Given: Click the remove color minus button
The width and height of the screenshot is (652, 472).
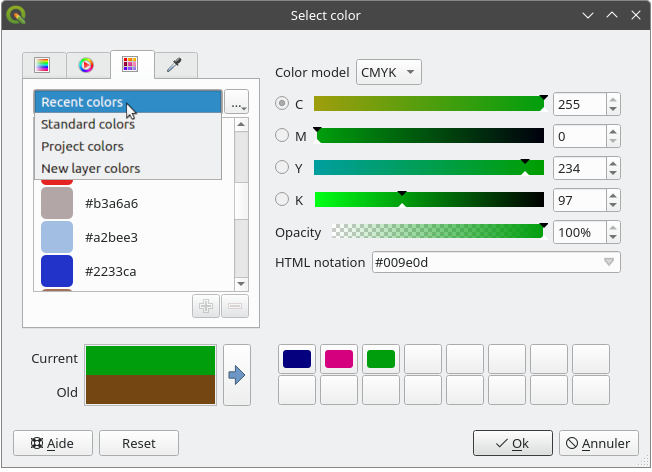Looking at the screenshot, I should pos(235,306).
